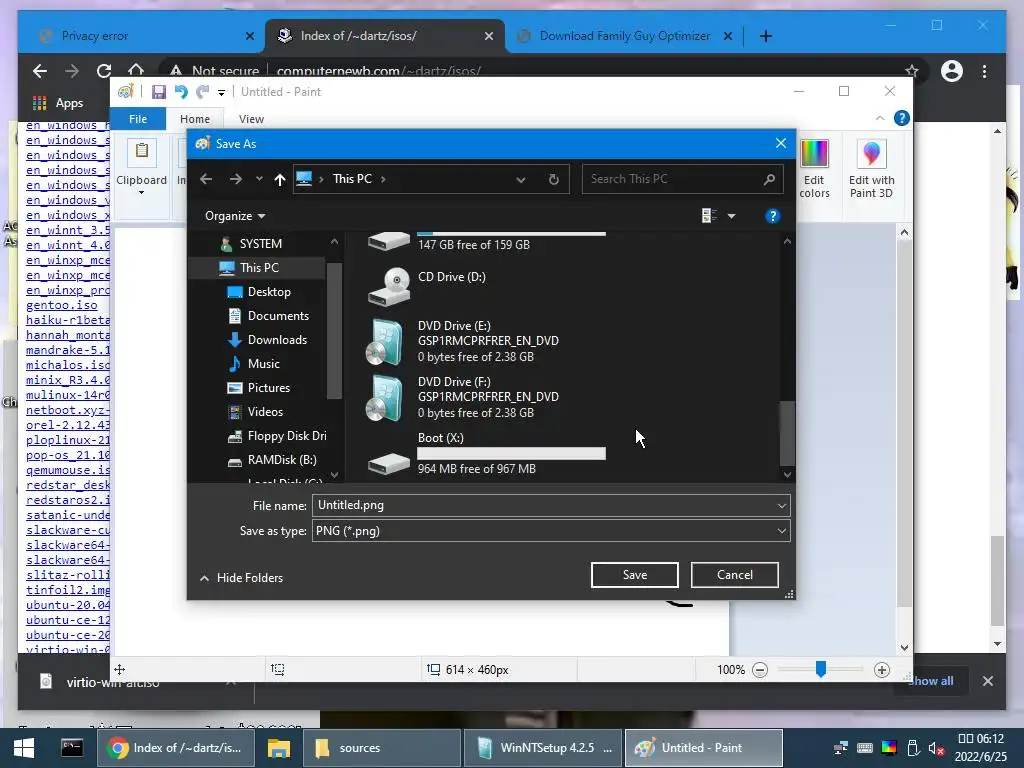Open the Windows Start button
Screen dimensions: 1024x768
tap(24, 748)
